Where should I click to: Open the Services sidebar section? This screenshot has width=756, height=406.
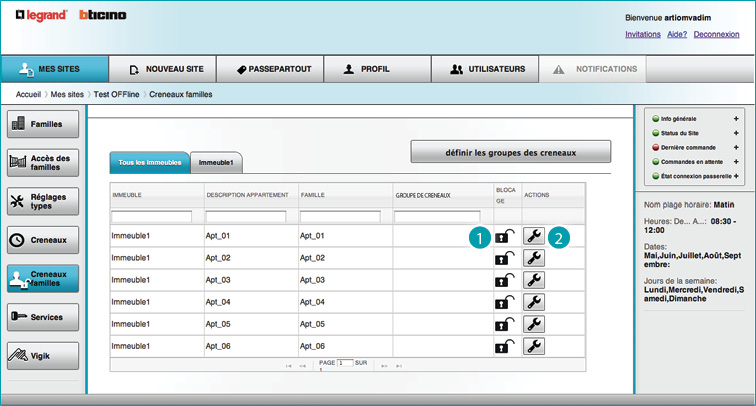coord(41,317)
